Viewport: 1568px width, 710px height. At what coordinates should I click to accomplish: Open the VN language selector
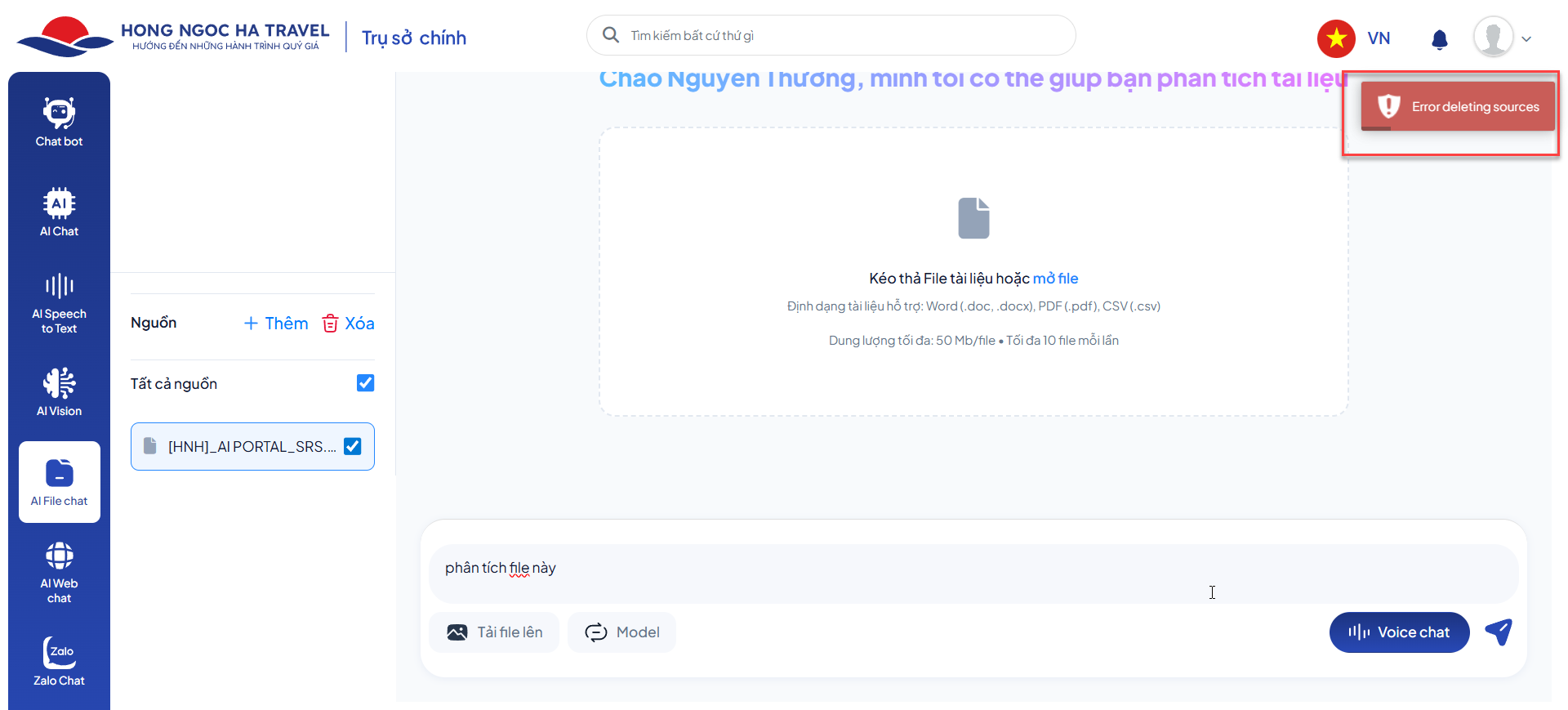pyautogui.click(x=1355, y=38)
